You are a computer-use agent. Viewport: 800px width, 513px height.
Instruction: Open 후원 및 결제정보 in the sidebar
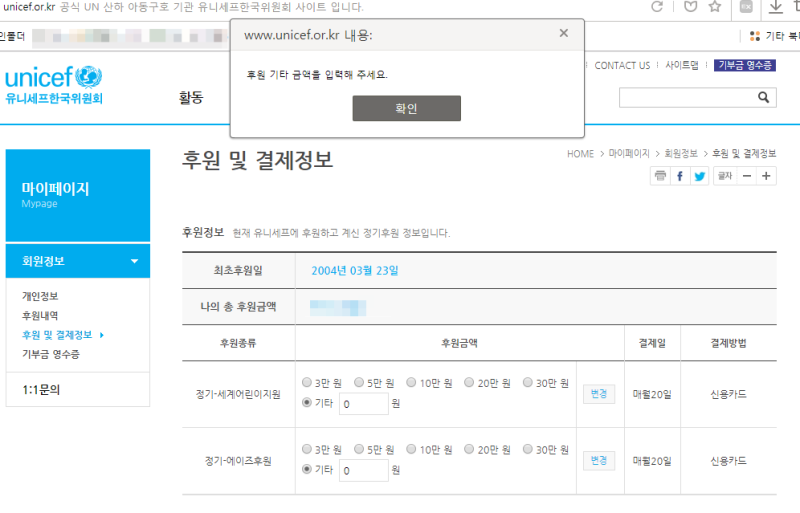[x=57, y=335]
